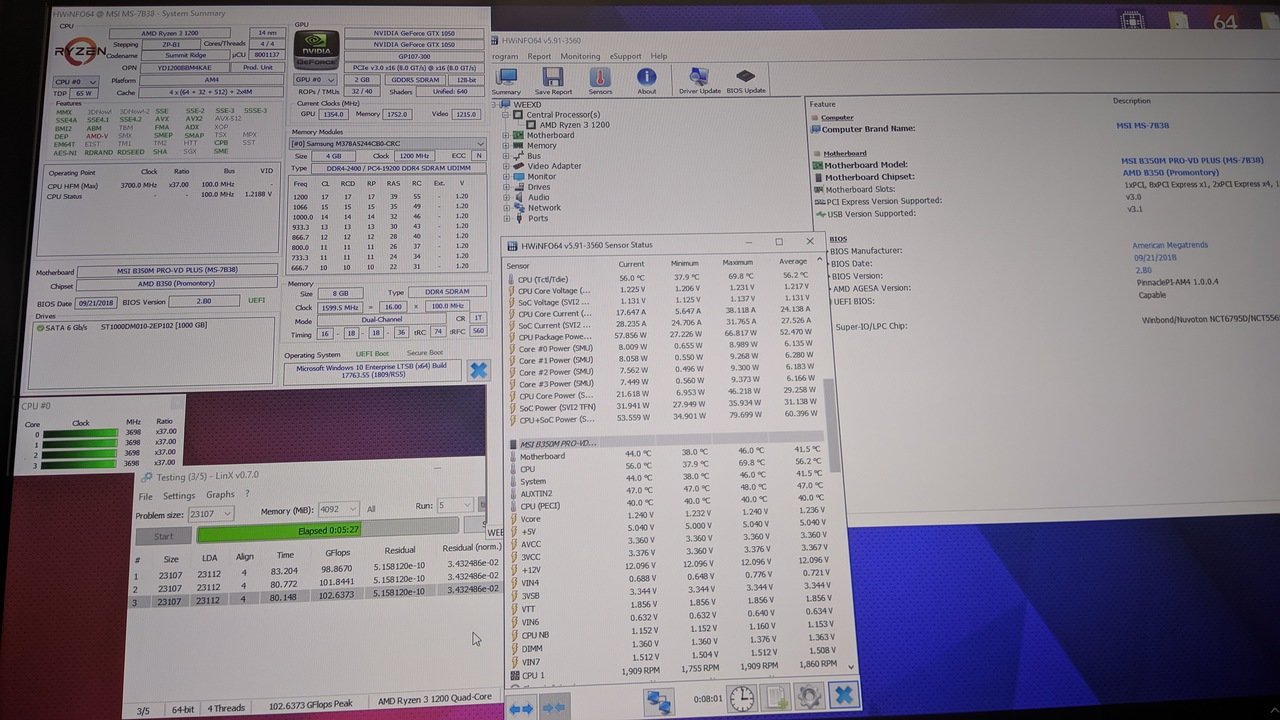This screenshot has height=720, width=1280.
Task: Click the WEEXD computer icon in the tree
Action: coord(506,104)
